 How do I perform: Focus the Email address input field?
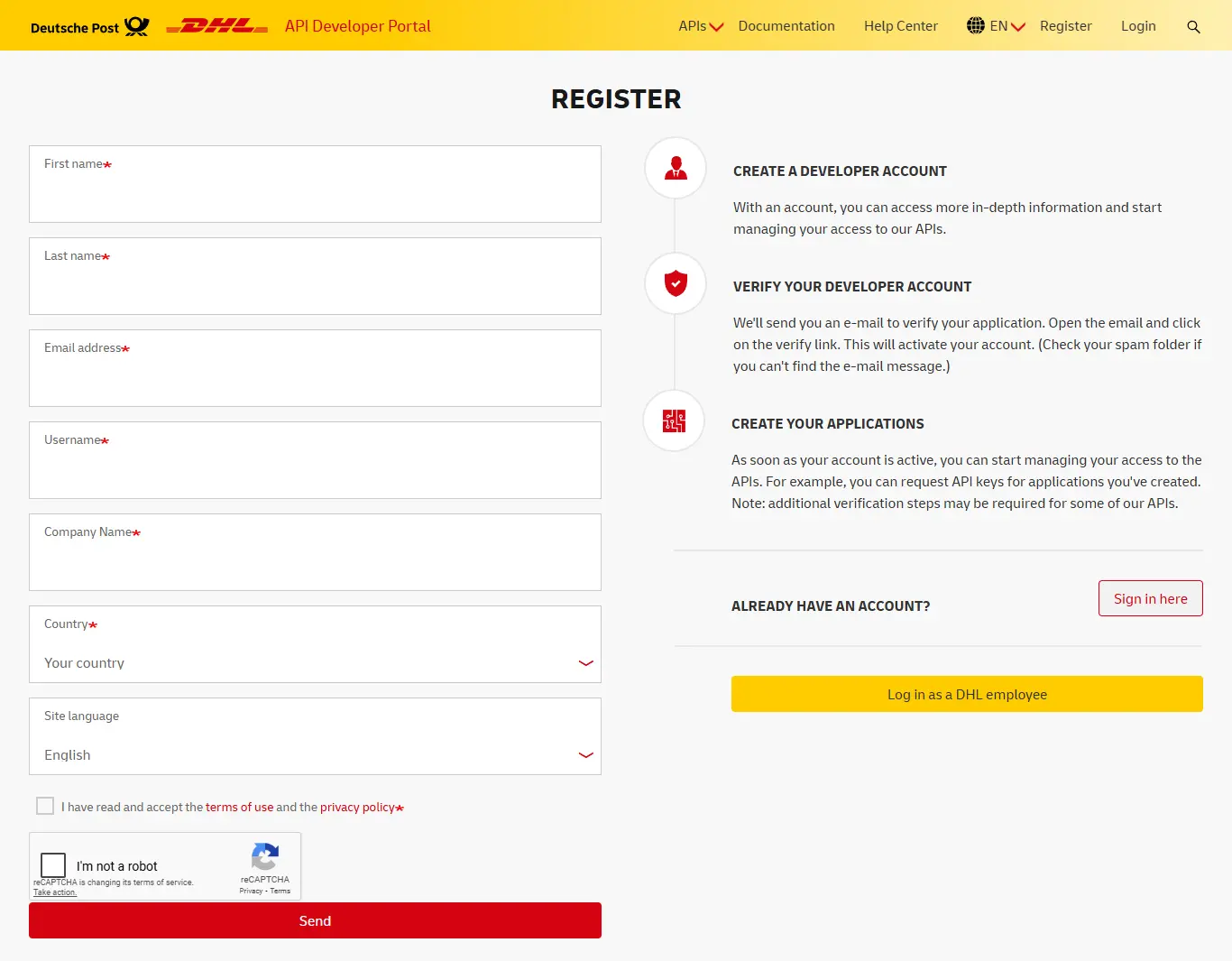(x=315, y=368)
